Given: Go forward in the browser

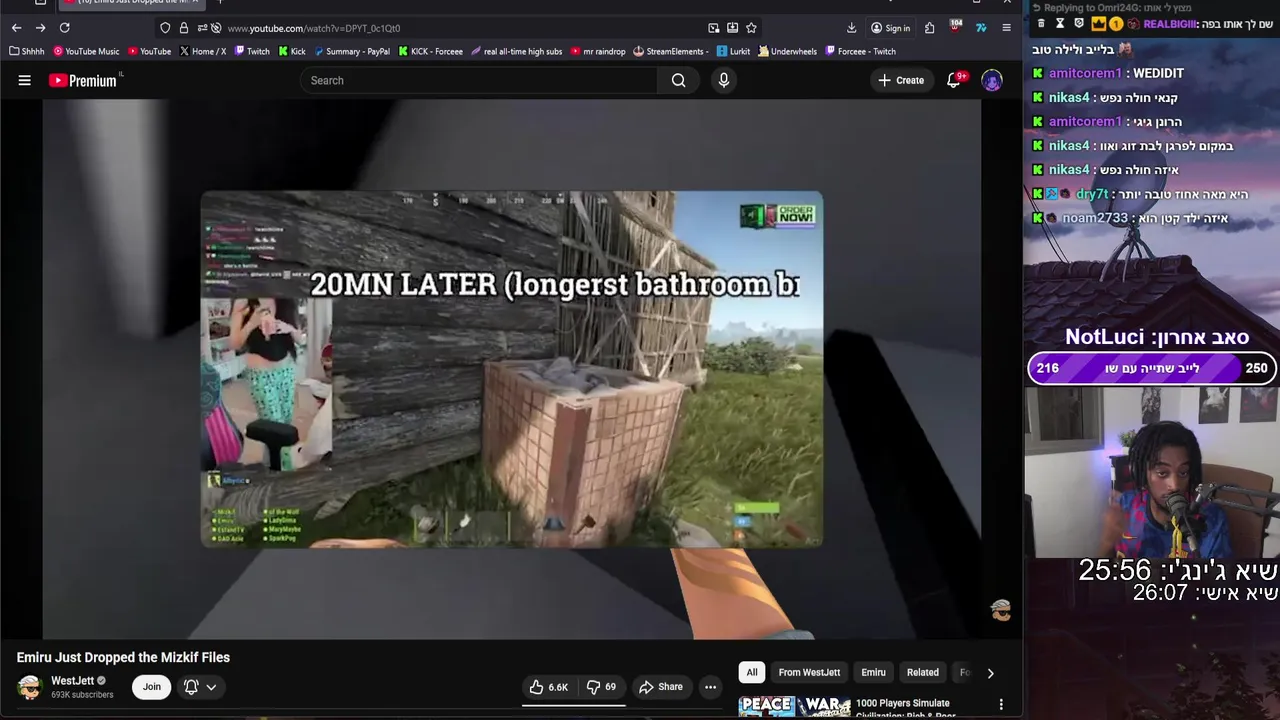Looking at the screenshot, I should click(40, 28).
